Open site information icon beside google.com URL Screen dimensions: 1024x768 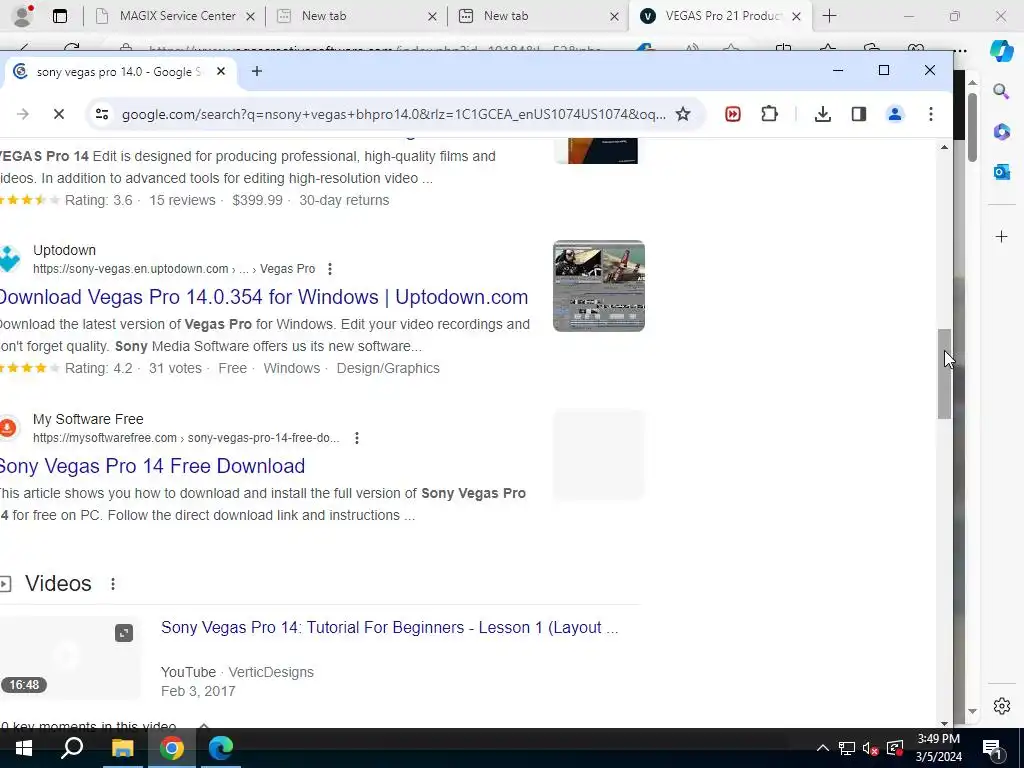click(x=102, y=114)
